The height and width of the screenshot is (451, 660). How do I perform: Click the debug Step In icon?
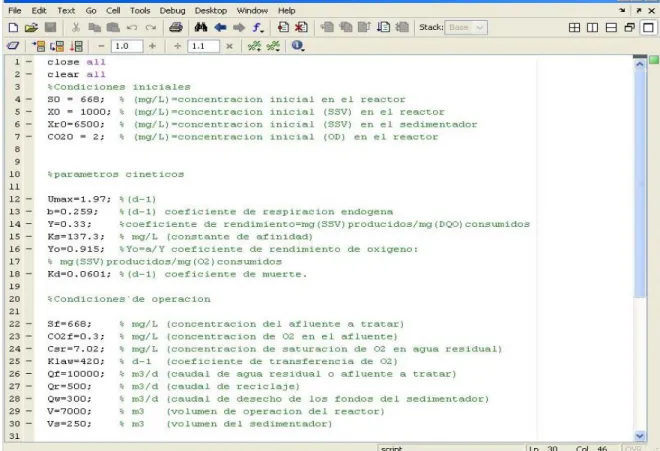coord(346,28)
